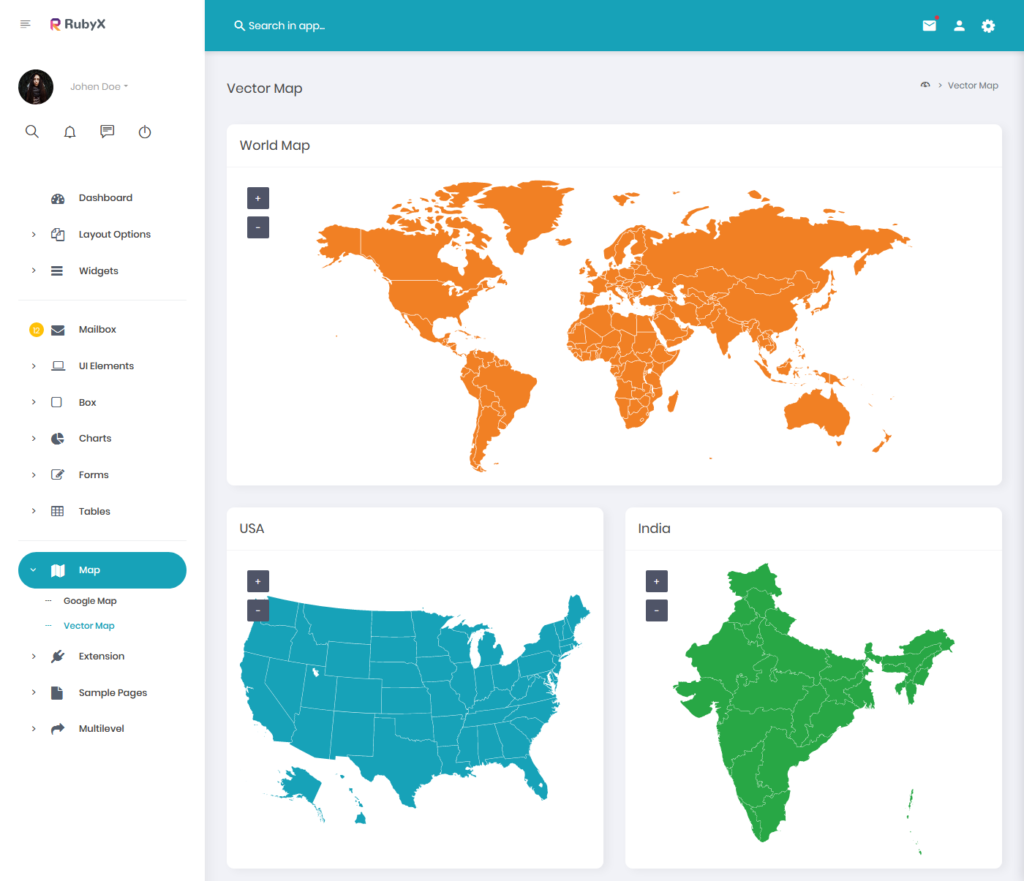Click the Tables grid icon
This screenshot has width=1024, height=881.
[x=56, y=511]
